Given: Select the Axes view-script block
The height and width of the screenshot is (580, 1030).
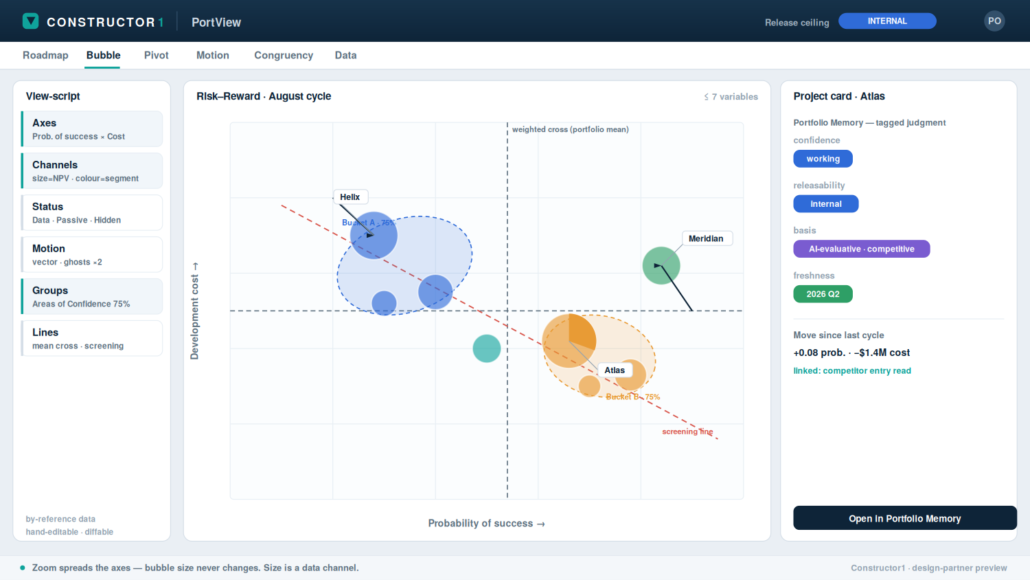Looking at the screenshot, I should coord(92,129).
